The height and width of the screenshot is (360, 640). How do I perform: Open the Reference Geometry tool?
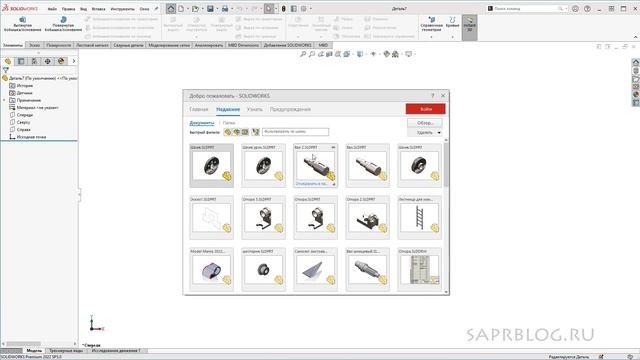click(431, 24)
